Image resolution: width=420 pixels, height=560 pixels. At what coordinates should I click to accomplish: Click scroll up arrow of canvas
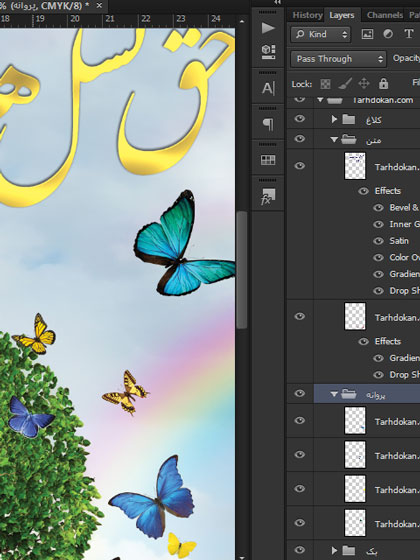pos(242,21)
